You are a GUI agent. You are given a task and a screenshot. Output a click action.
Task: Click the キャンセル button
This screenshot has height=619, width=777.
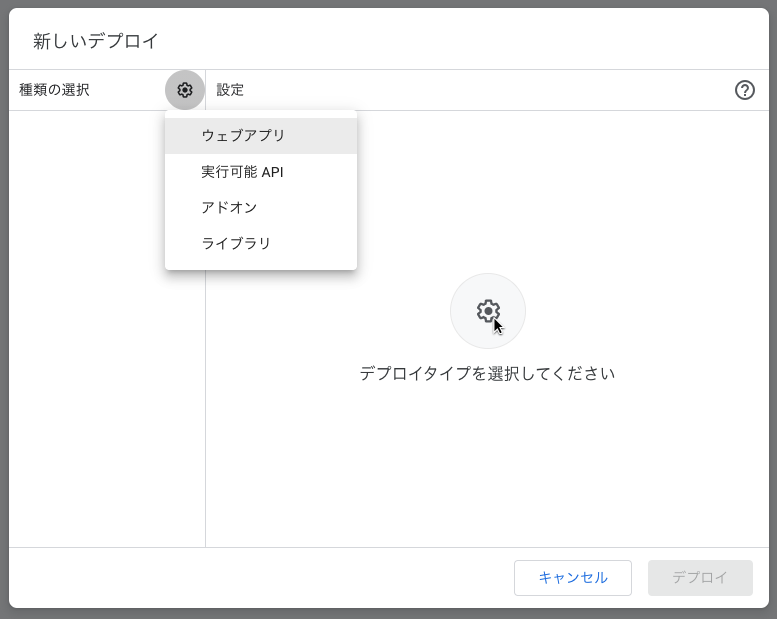click(x=573, y=578)
